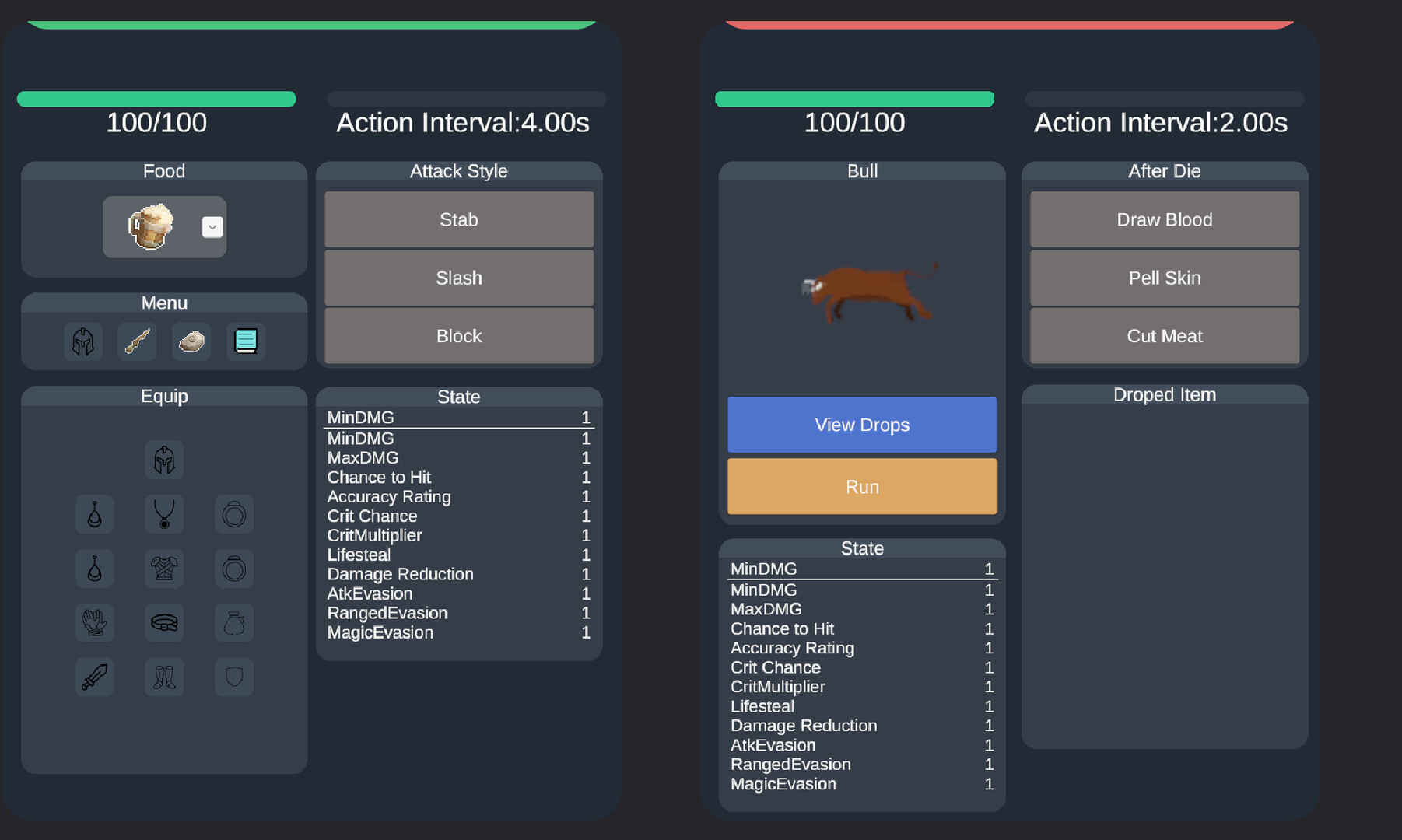The image size is (1402, 840).
Task: Select the Block attack style
Action: (x=459, y=336)
